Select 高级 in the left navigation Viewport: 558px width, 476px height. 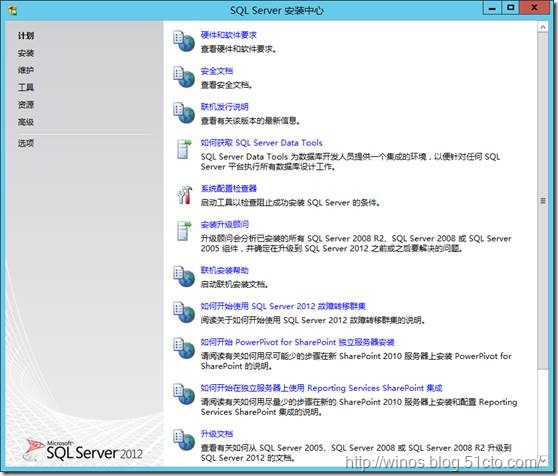coord(26,122)
